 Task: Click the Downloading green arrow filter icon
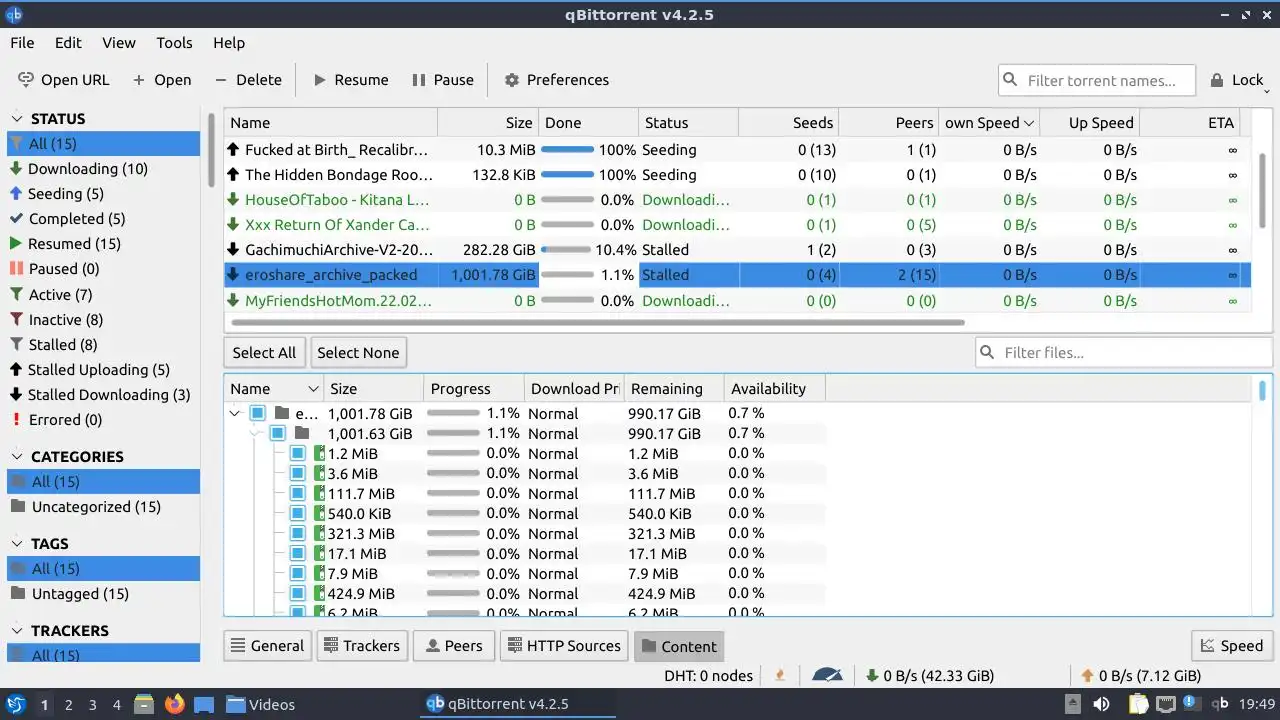coord(16,169)
